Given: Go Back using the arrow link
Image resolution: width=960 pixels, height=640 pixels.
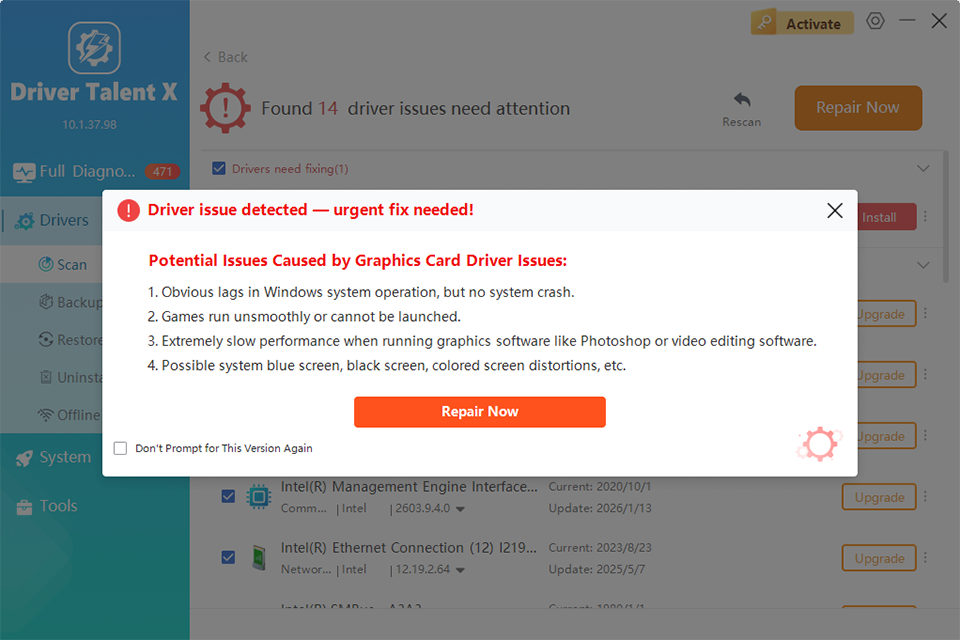Looking at the screenshot, I should click(225, 57).
